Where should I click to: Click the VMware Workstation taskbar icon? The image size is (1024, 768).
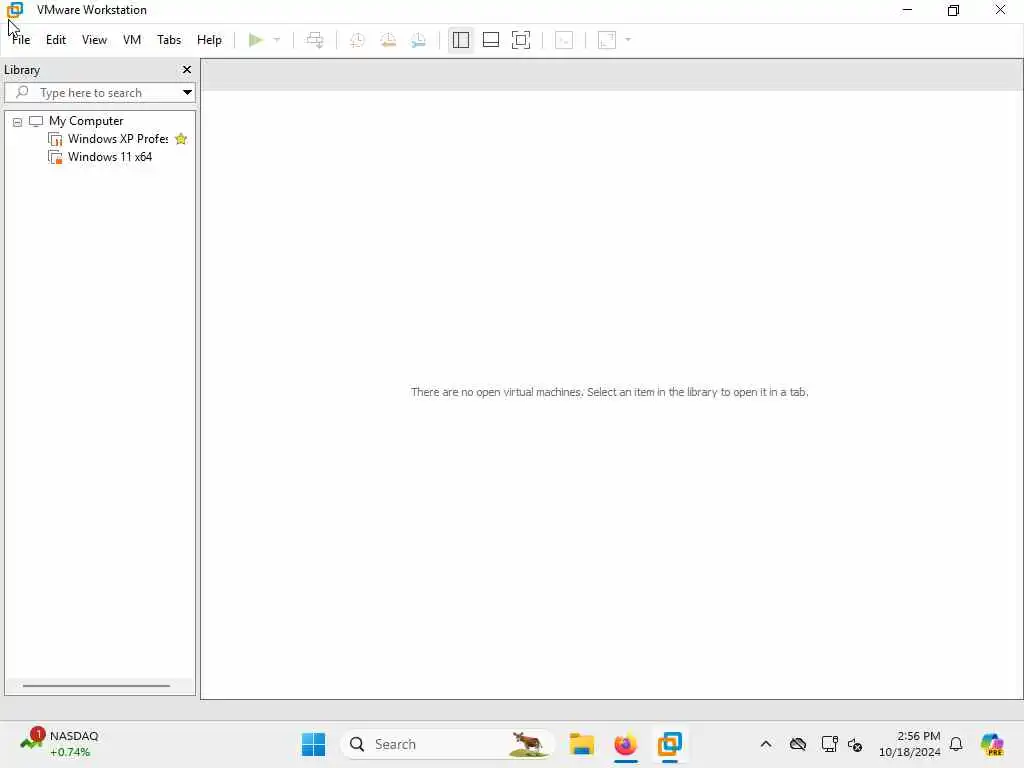(669, 744)
